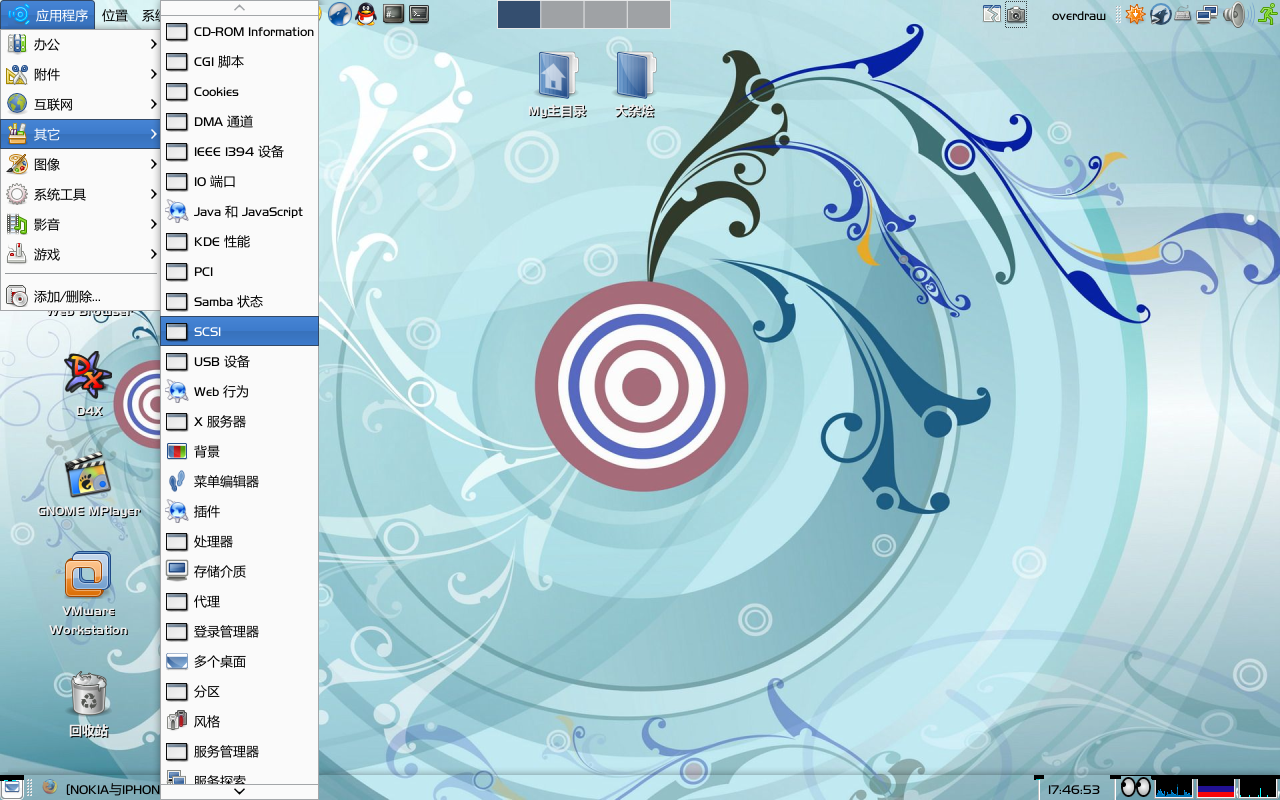Open the CGI 脚本 entry
The width and height of the screenshot is (1280, 800).
click(239, 61)
